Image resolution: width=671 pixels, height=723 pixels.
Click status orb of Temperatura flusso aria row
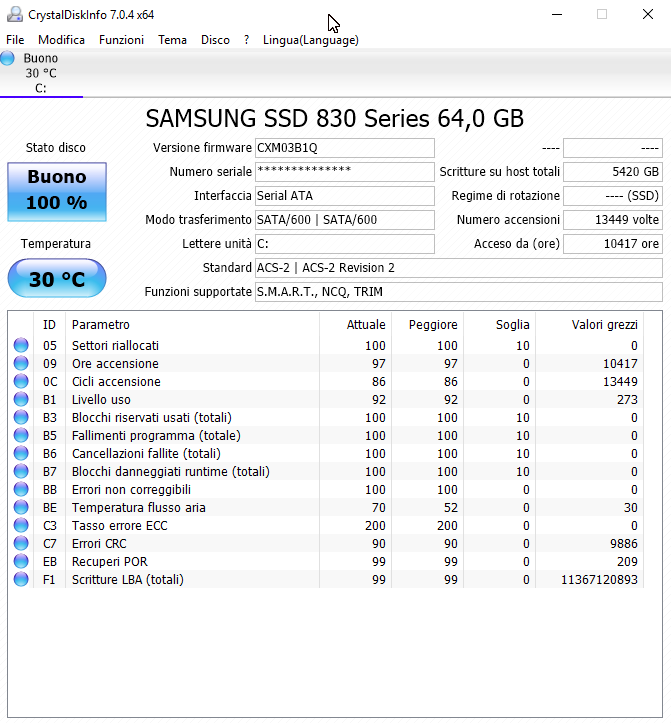click(x=21, y=507)
